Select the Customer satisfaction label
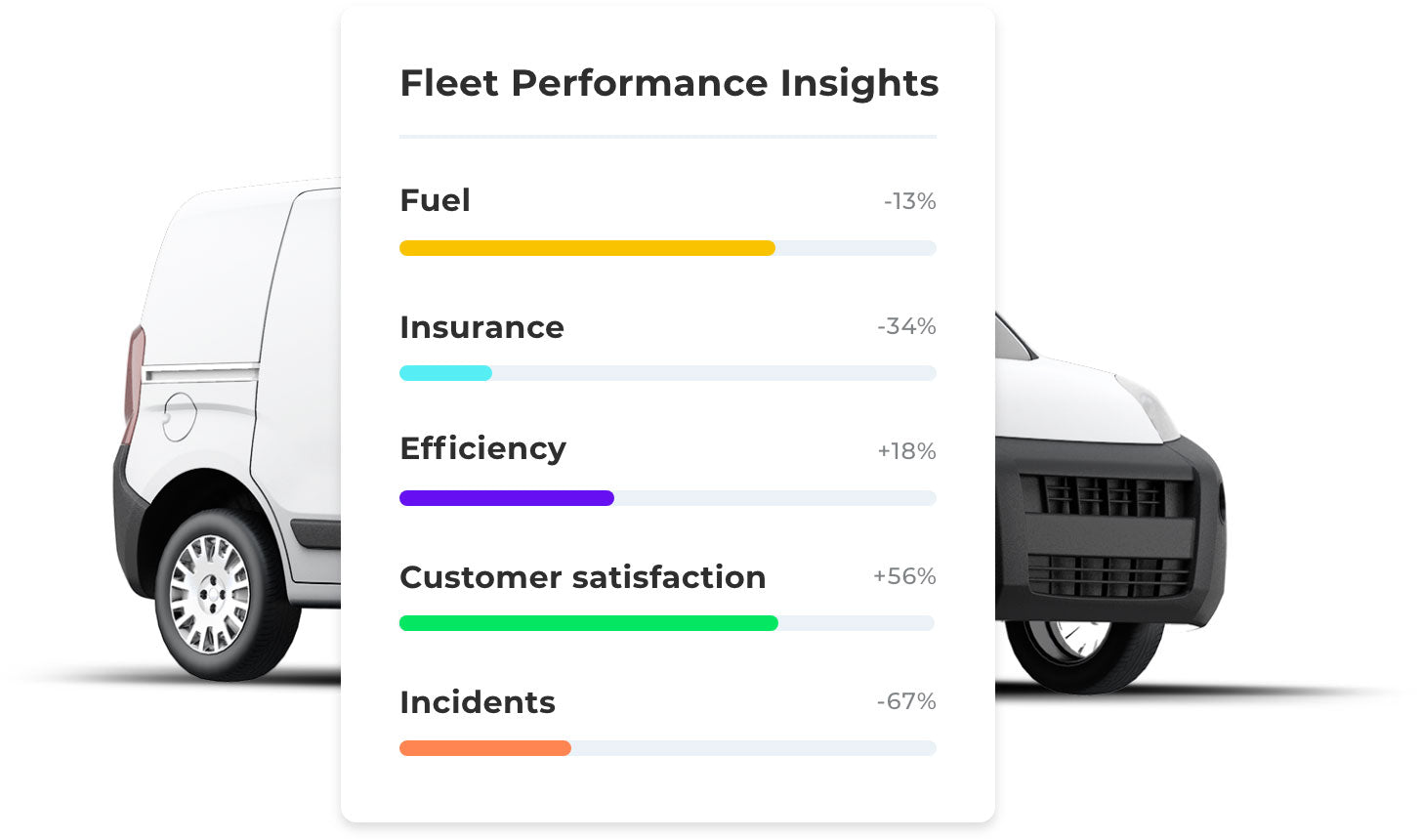 (582, 577)
